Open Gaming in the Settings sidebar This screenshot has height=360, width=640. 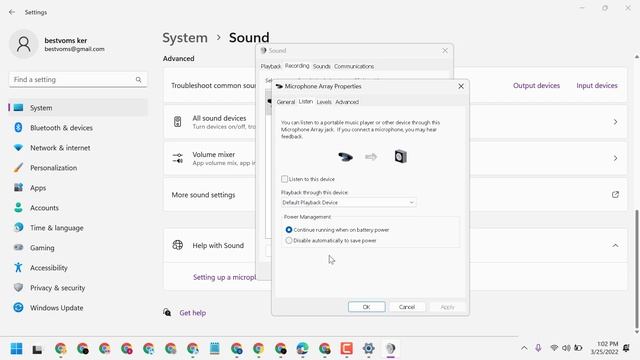click(78, 248)
